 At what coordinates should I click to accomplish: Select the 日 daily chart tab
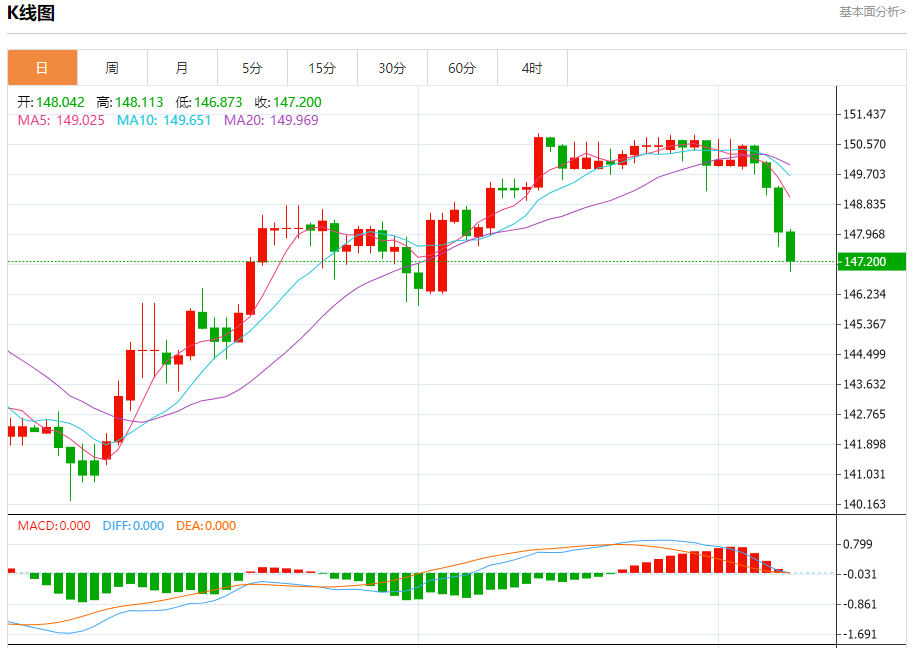coord(42,68)
